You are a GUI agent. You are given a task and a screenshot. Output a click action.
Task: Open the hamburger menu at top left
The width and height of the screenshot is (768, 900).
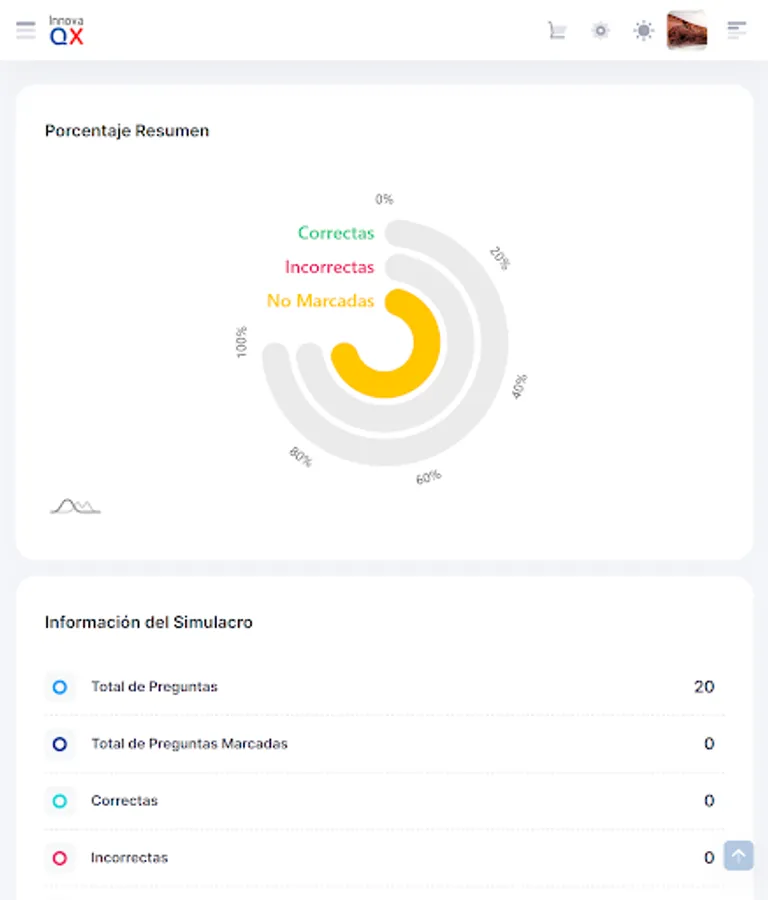pyautogui.click(x=26, y=30)
